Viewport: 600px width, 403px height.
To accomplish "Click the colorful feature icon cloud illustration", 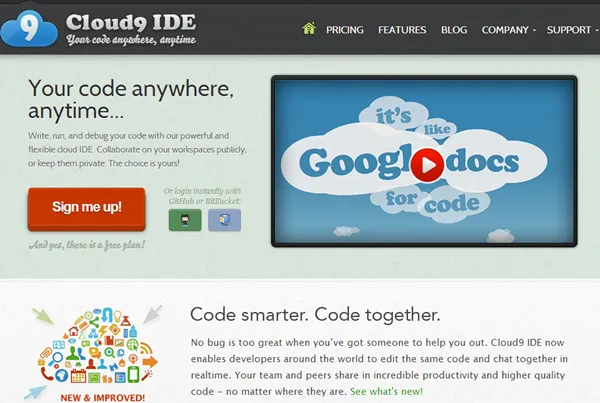I will (98, 346).
